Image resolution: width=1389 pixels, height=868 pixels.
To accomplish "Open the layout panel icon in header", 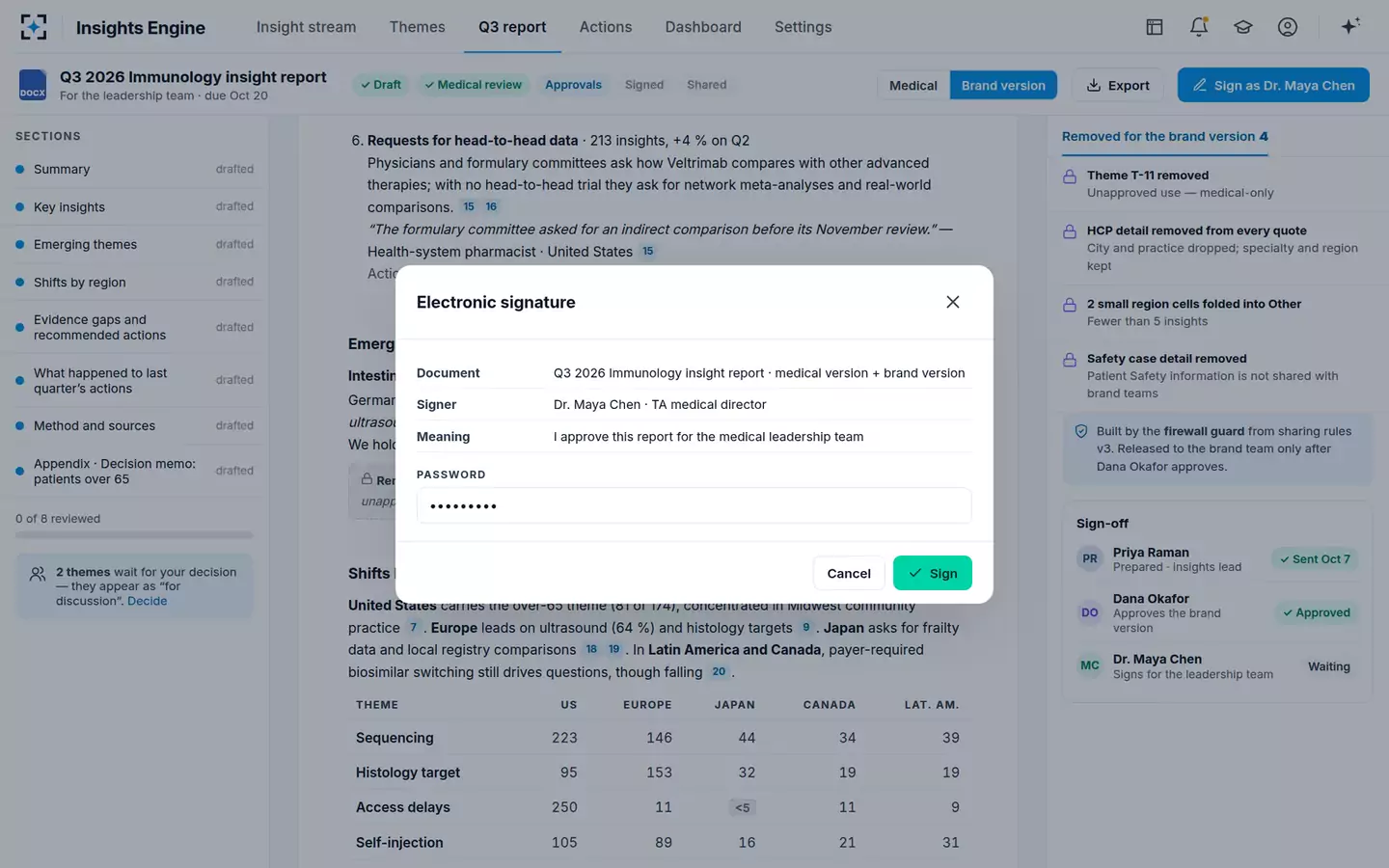I will pos(1154,27).
